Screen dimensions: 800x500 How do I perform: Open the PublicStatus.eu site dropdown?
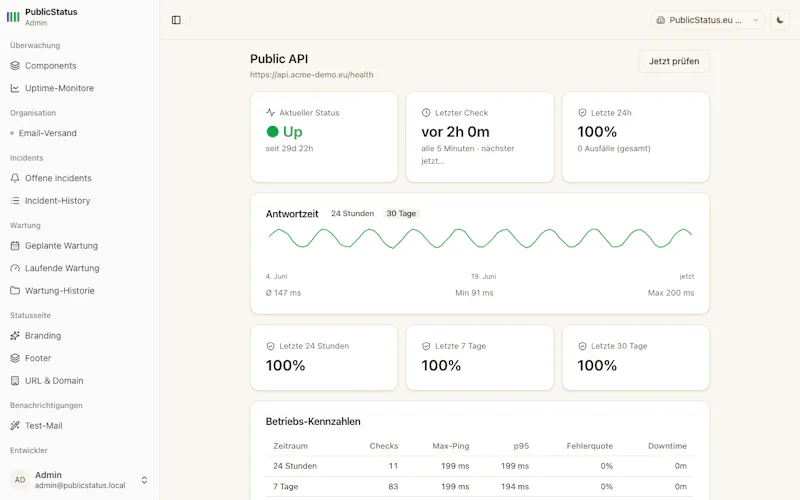pos(707,20)
